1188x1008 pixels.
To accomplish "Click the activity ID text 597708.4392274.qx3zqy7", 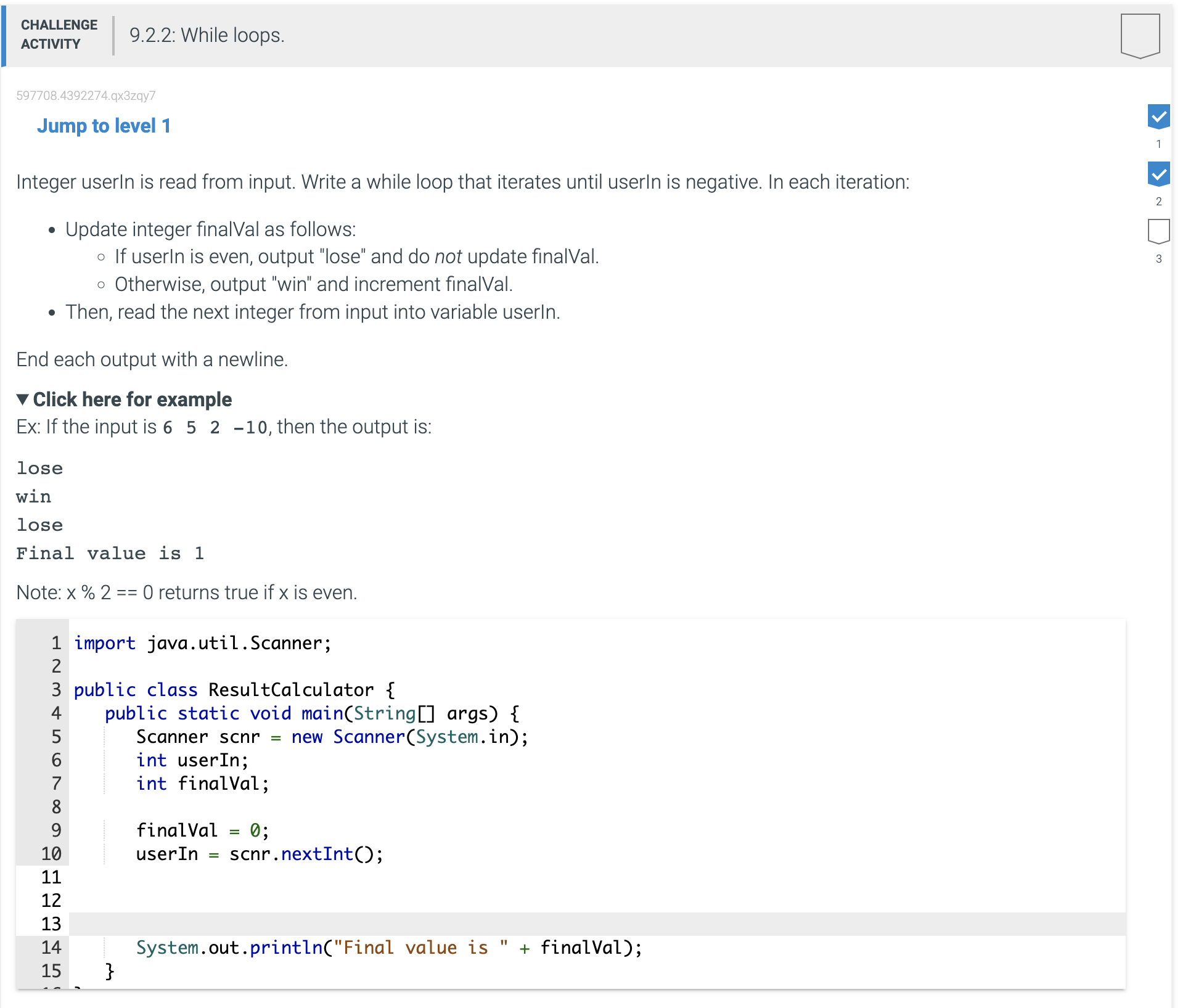I will [x=86, y=96].
